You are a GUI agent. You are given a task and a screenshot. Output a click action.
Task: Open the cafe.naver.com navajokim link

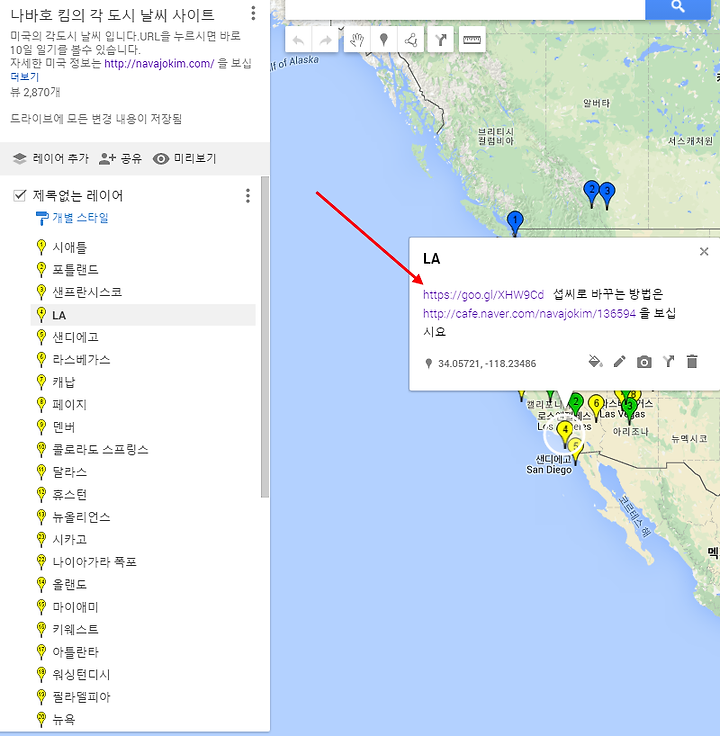click(x=529, y=314)
